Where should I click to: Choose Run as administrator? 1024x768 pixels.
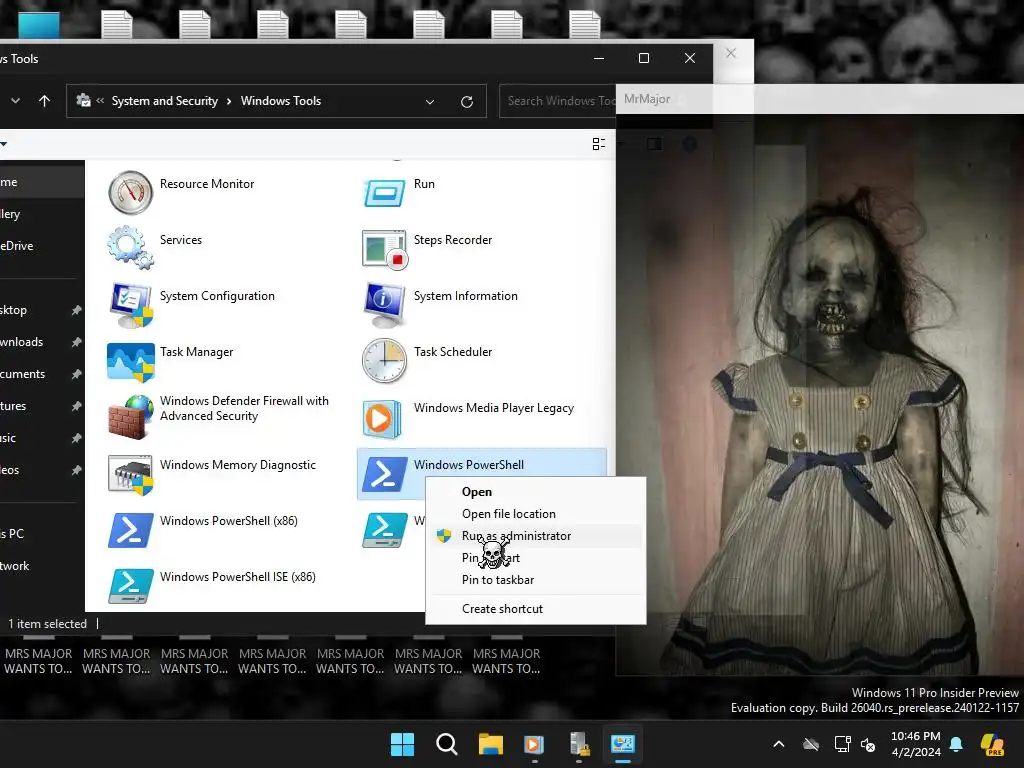tap(536, 536)
